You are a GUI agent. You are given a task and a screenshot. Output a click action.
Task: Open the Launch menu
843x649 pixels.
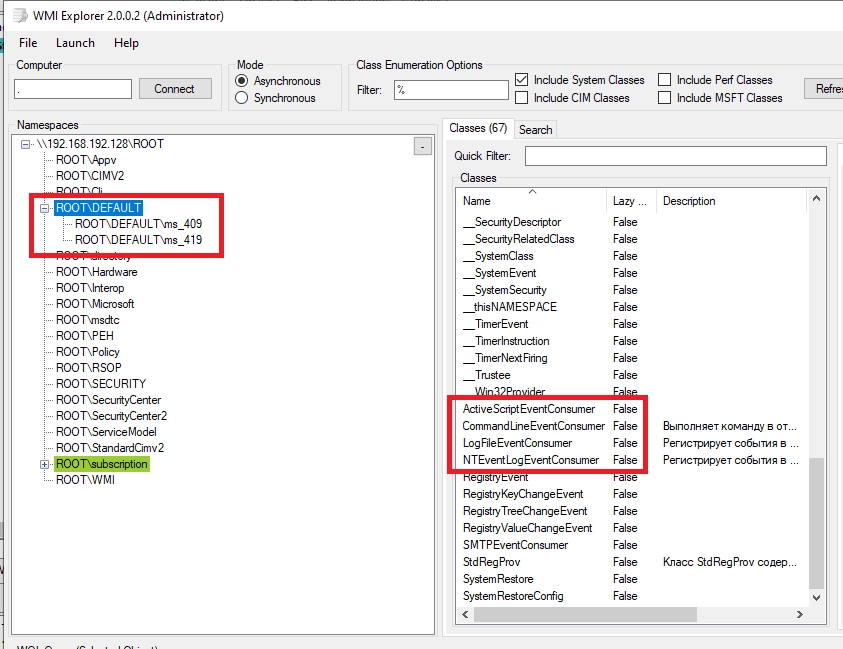(75, 43)
